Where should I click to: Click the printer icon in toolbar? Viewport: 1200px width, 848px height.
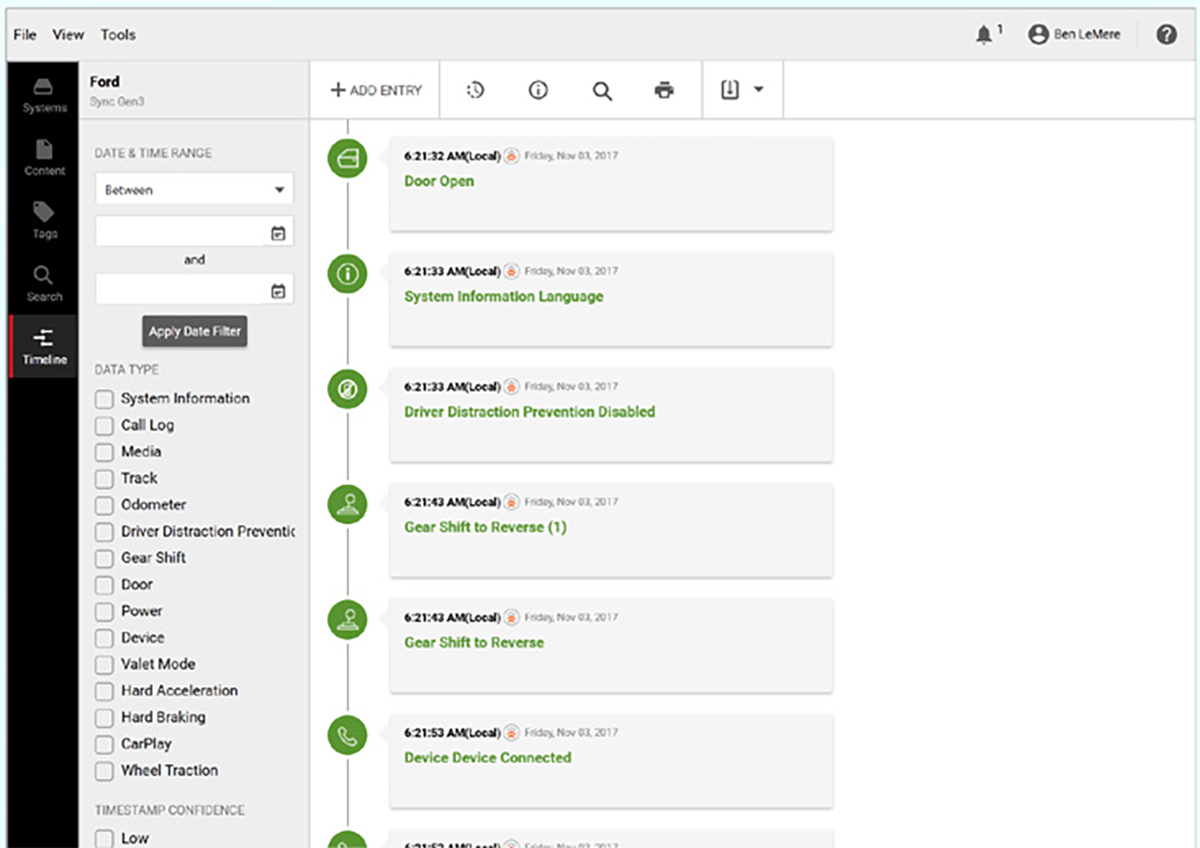point(664,90)
